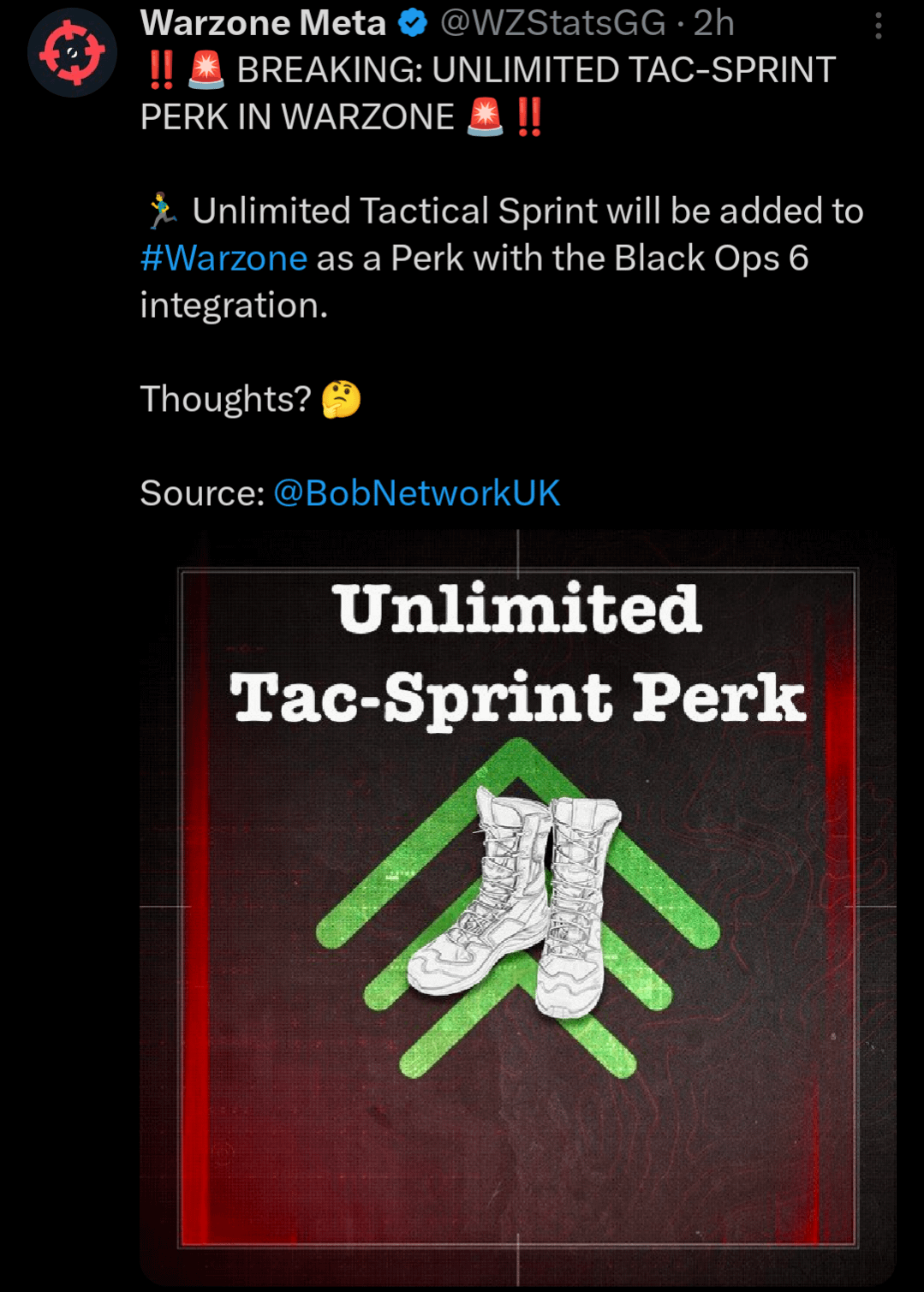This screenshot has width=924, height=1292.
Task: Click the thinking face emoji
Action: (x=341, y=399)
